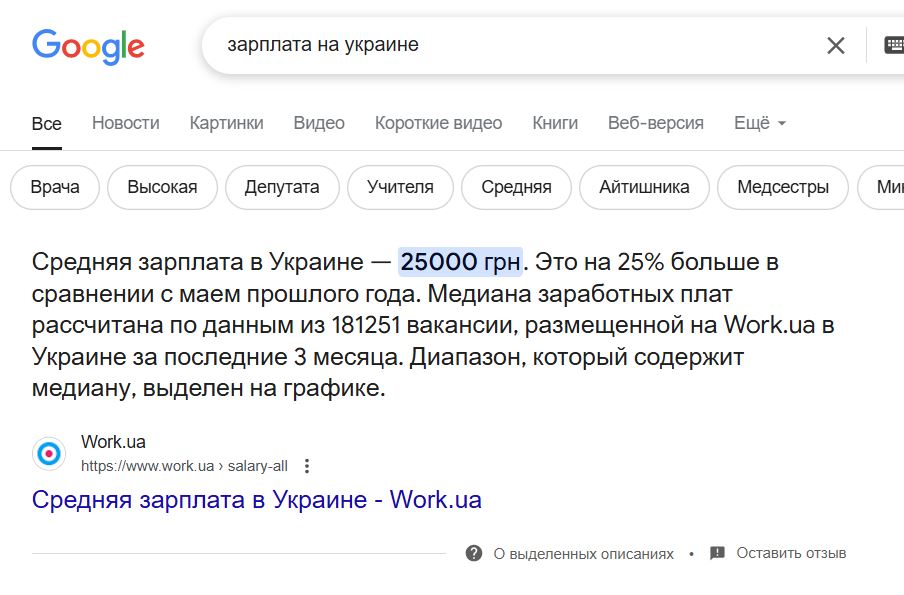Click inside the search input field
Image resolution: width=904 pixels, height=595 pixels.
tap(519, 45)
